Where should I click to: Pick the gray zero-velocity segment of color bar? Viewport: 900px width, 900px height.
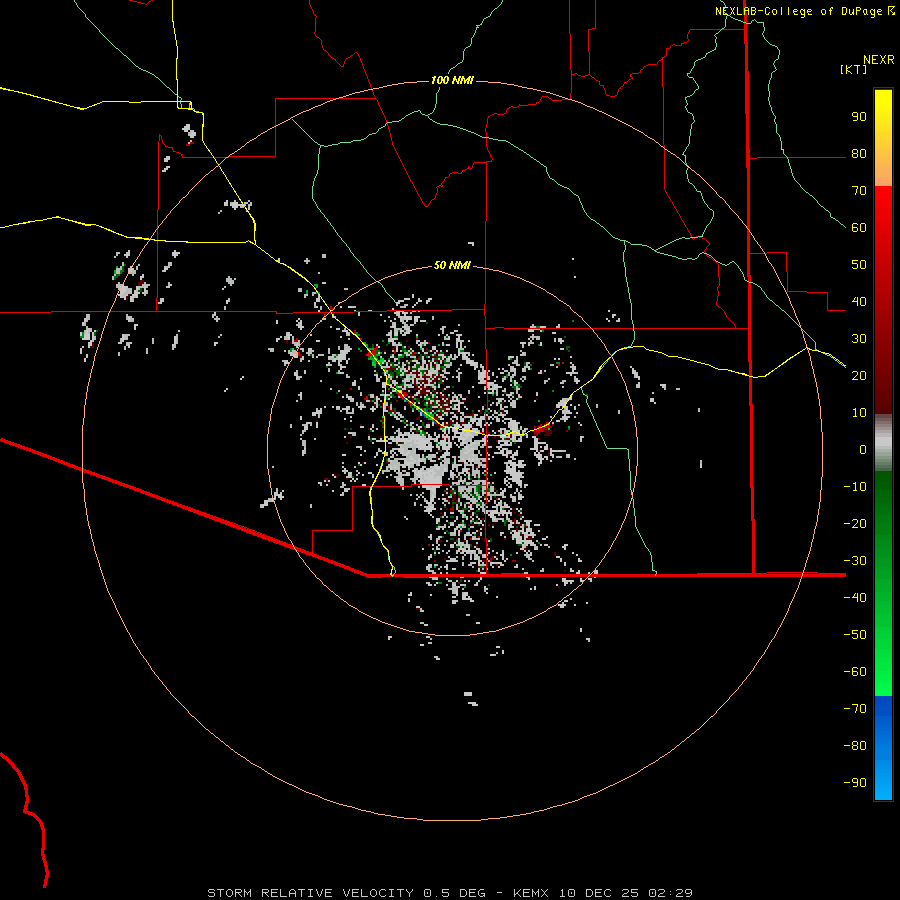click(x=883, y=443)
